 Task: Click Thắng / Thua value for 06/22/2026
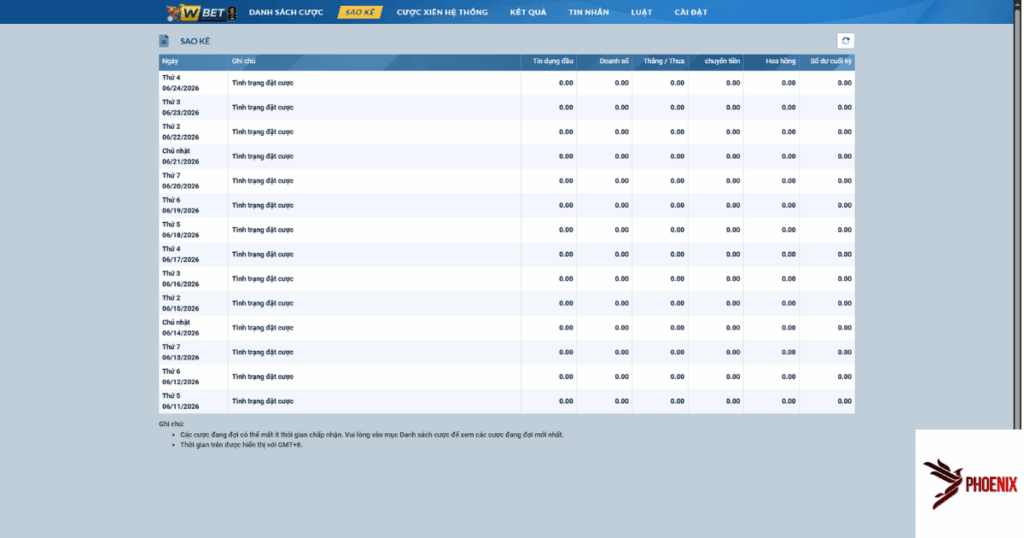pyautogui.click(x=677, y=132)
